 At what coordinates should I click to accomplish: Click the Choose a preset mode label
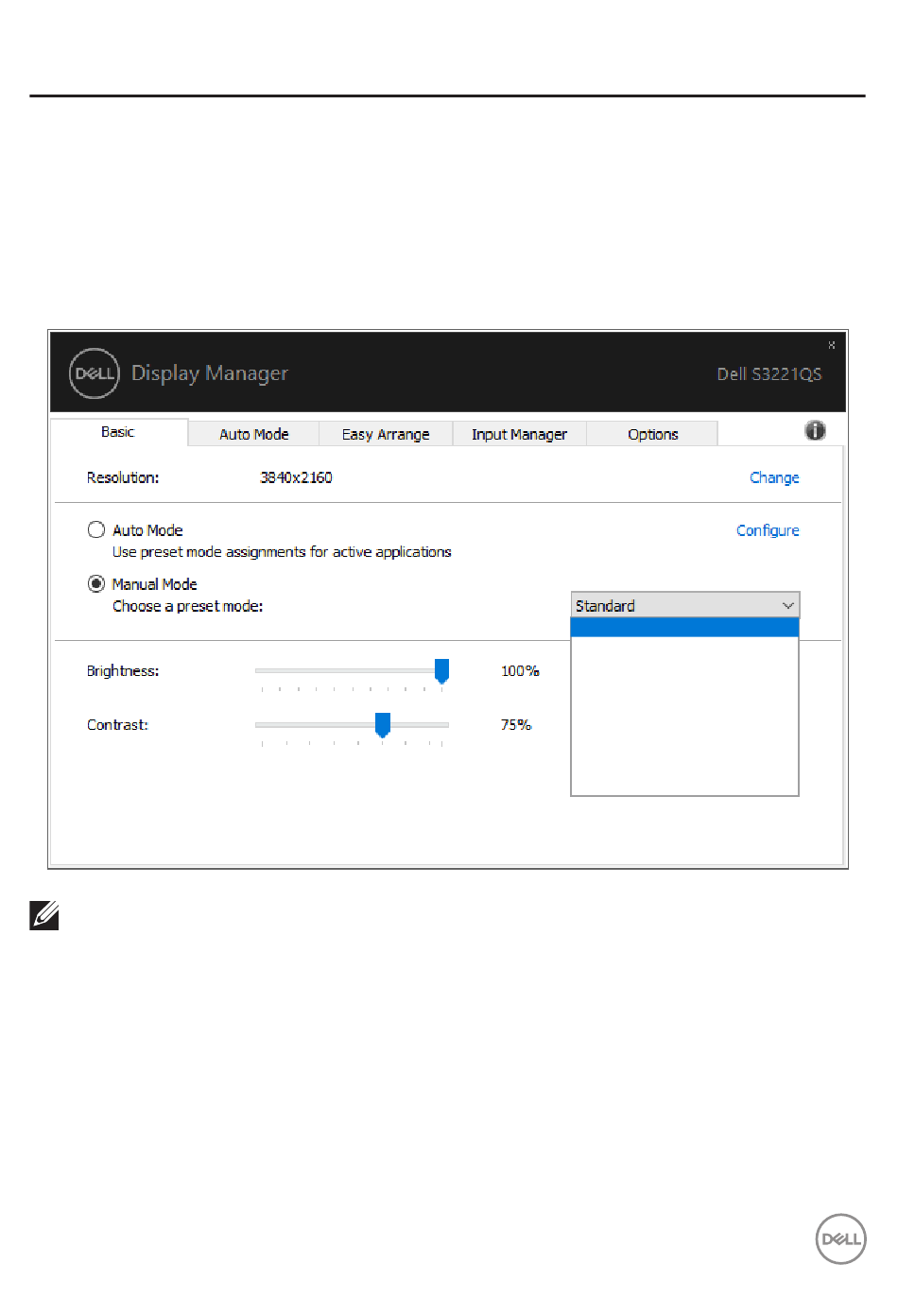(188, 606)
